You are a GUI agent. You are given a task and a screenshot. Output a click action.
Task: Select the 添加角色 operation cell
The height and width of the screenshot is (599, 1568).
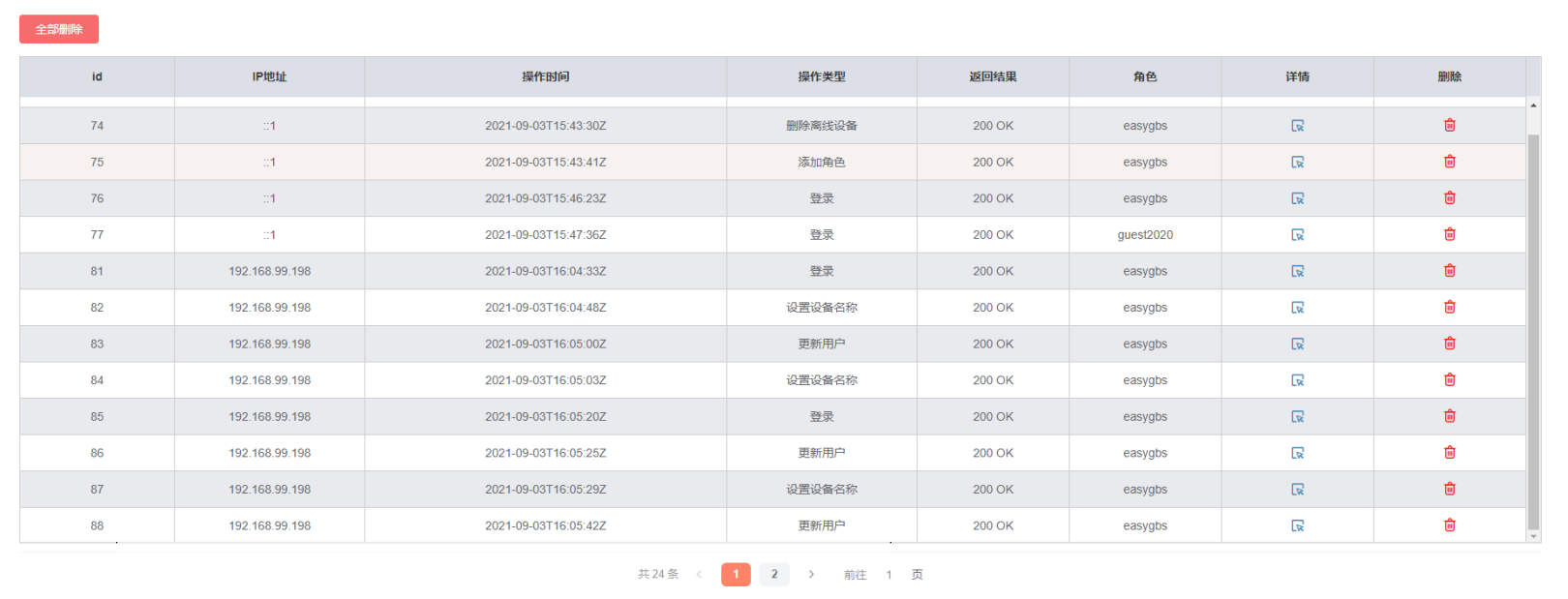pos(822,163)
